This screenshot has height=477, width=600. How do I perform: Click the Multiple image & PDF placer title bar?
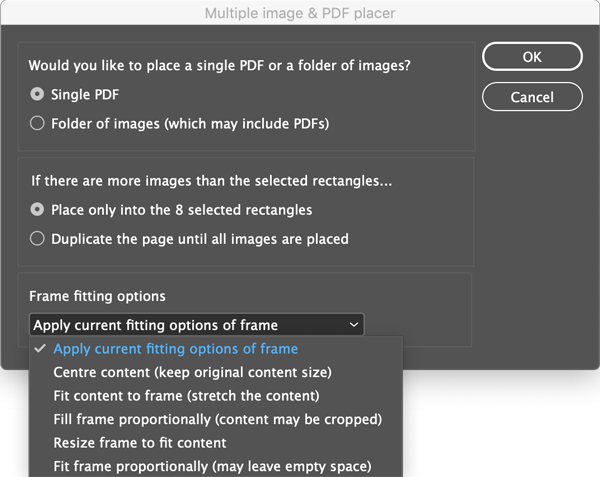click(x=300, y=13)
